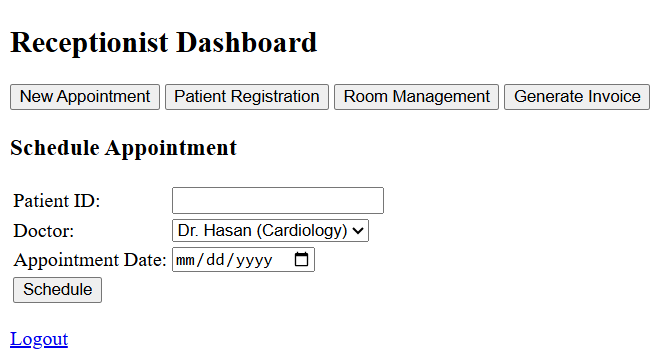Screen dimensions: 671x361
Task: Focus the Patient ID text field
Action: click(278, 200)
